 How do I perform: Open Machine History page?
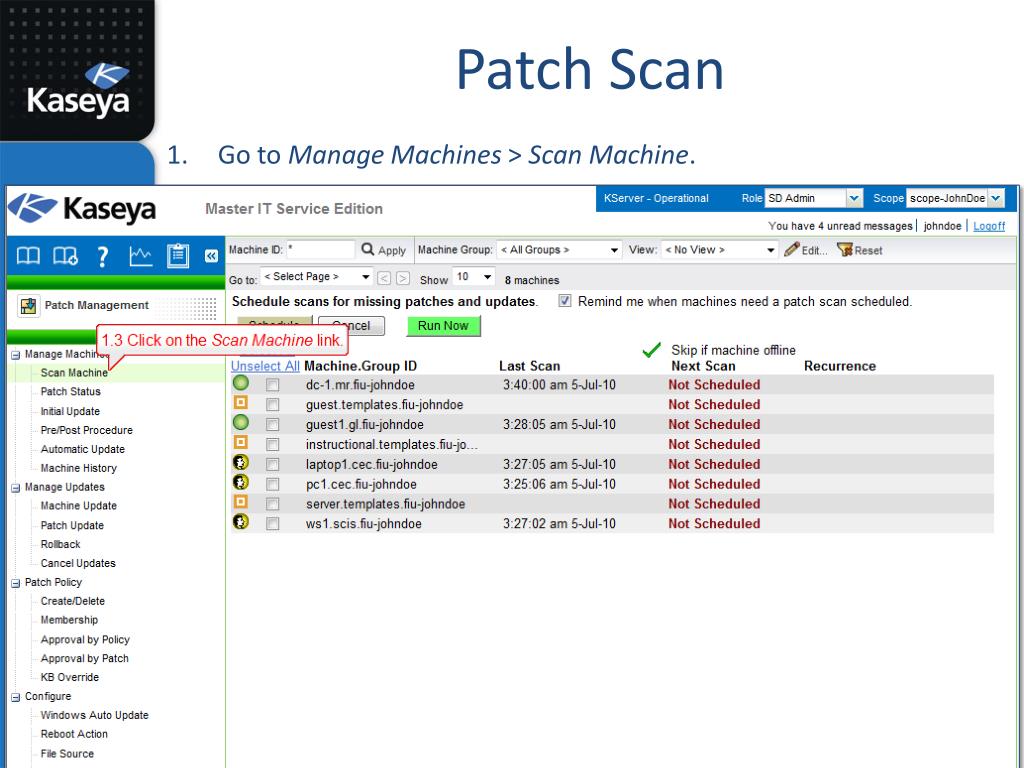[x=78, y=468]
